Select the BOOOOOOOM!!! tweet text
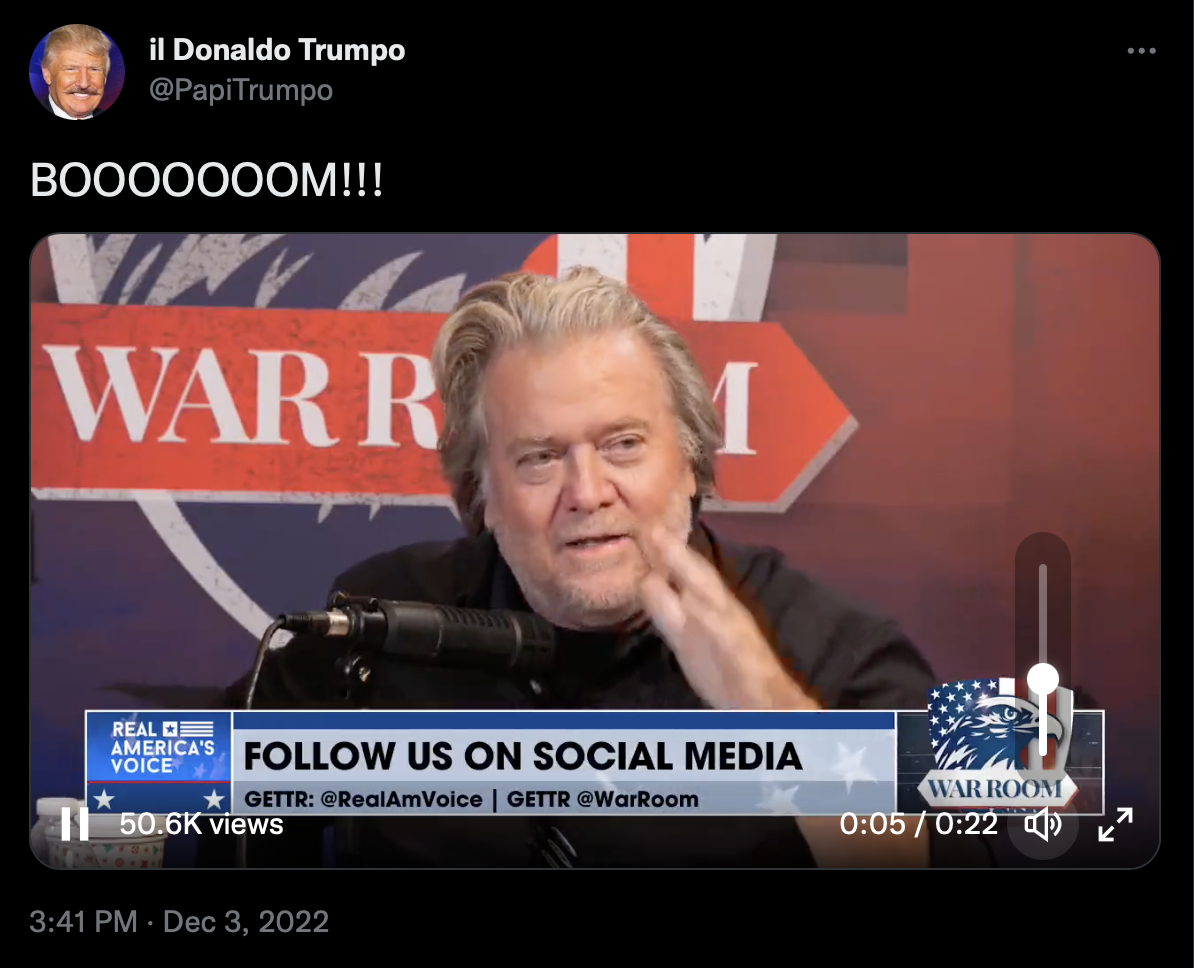Viewport: 1194px width, 968px height. pyautogui.click(x=206, y=181)
